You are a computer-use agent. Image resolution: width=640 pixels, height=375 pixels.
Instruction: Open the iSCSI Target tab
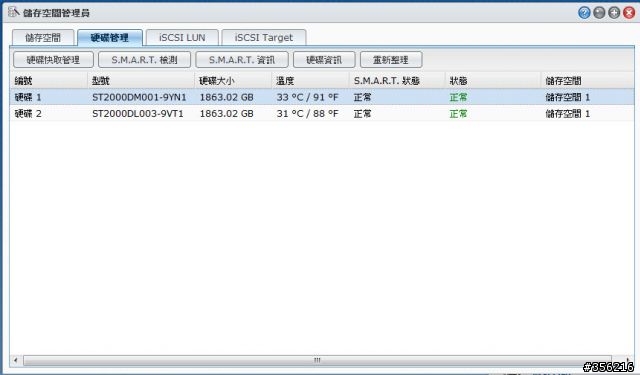coord(264,38)
